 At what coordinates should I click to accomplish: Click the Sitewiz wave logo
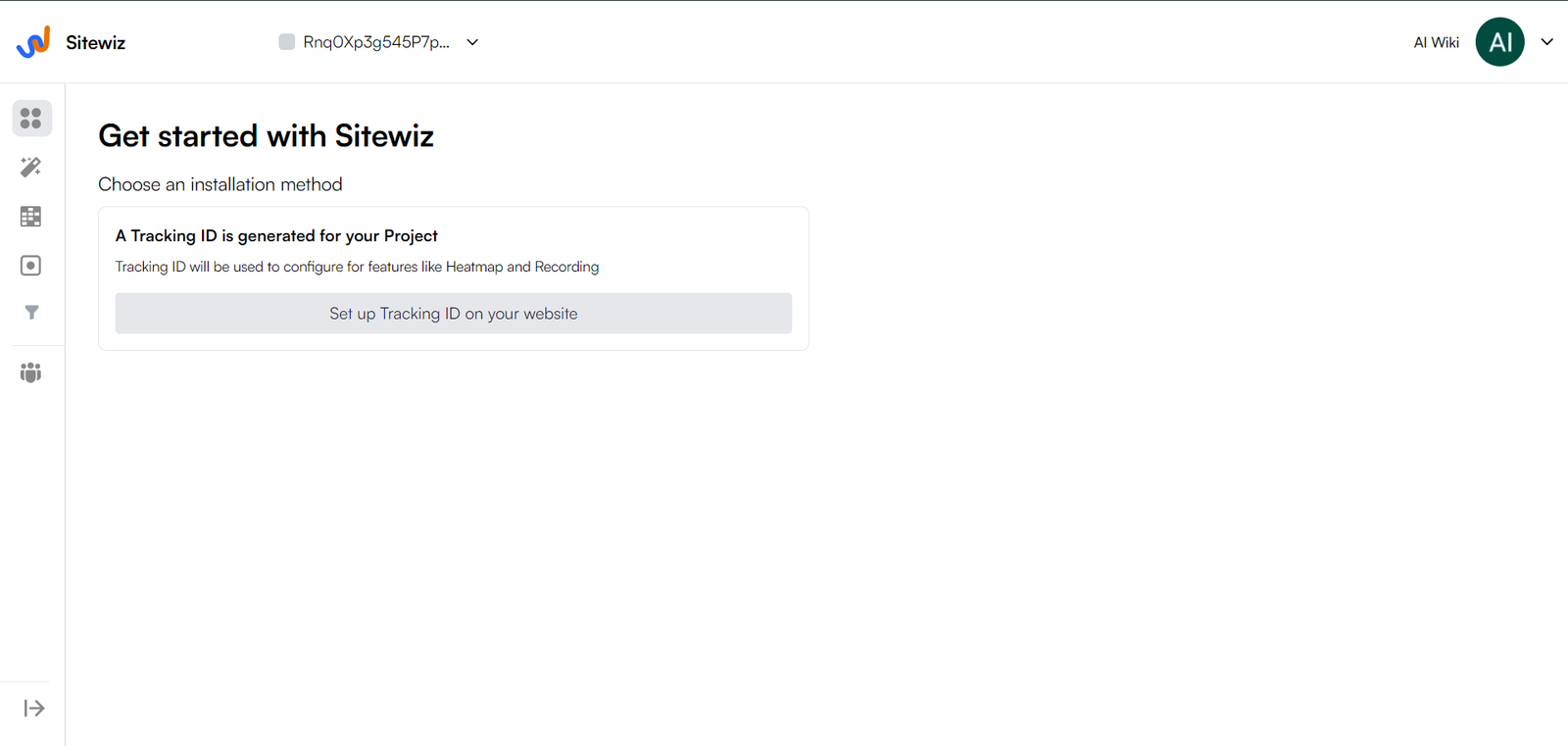33,42
